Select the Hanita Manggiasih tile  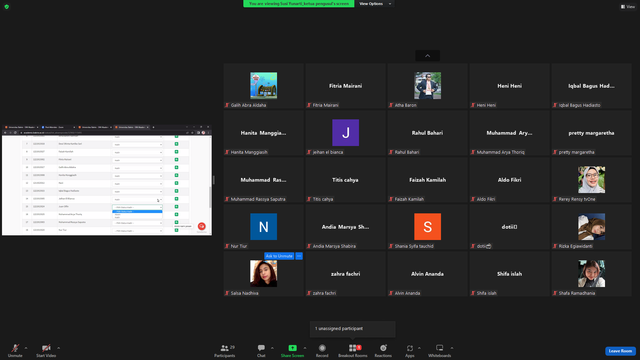pyautogui.click(x=264, y=133)
